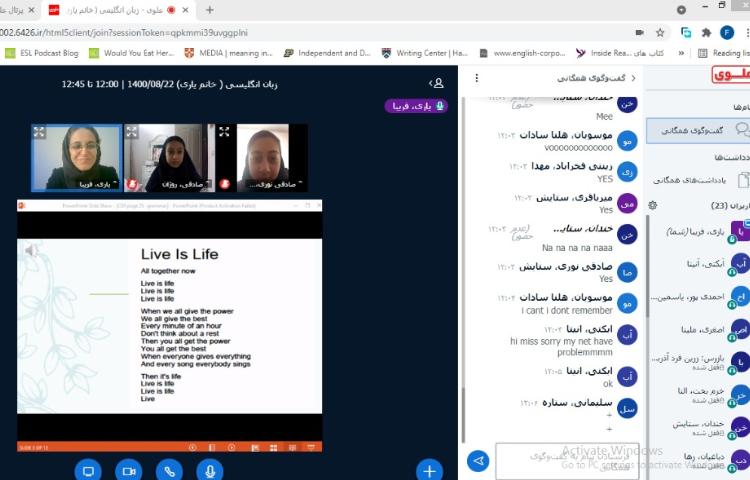Screen dimensions: 750x480
Task: Open MEDIA | meaning in... bookmark
Action: (x=229, y=53)
